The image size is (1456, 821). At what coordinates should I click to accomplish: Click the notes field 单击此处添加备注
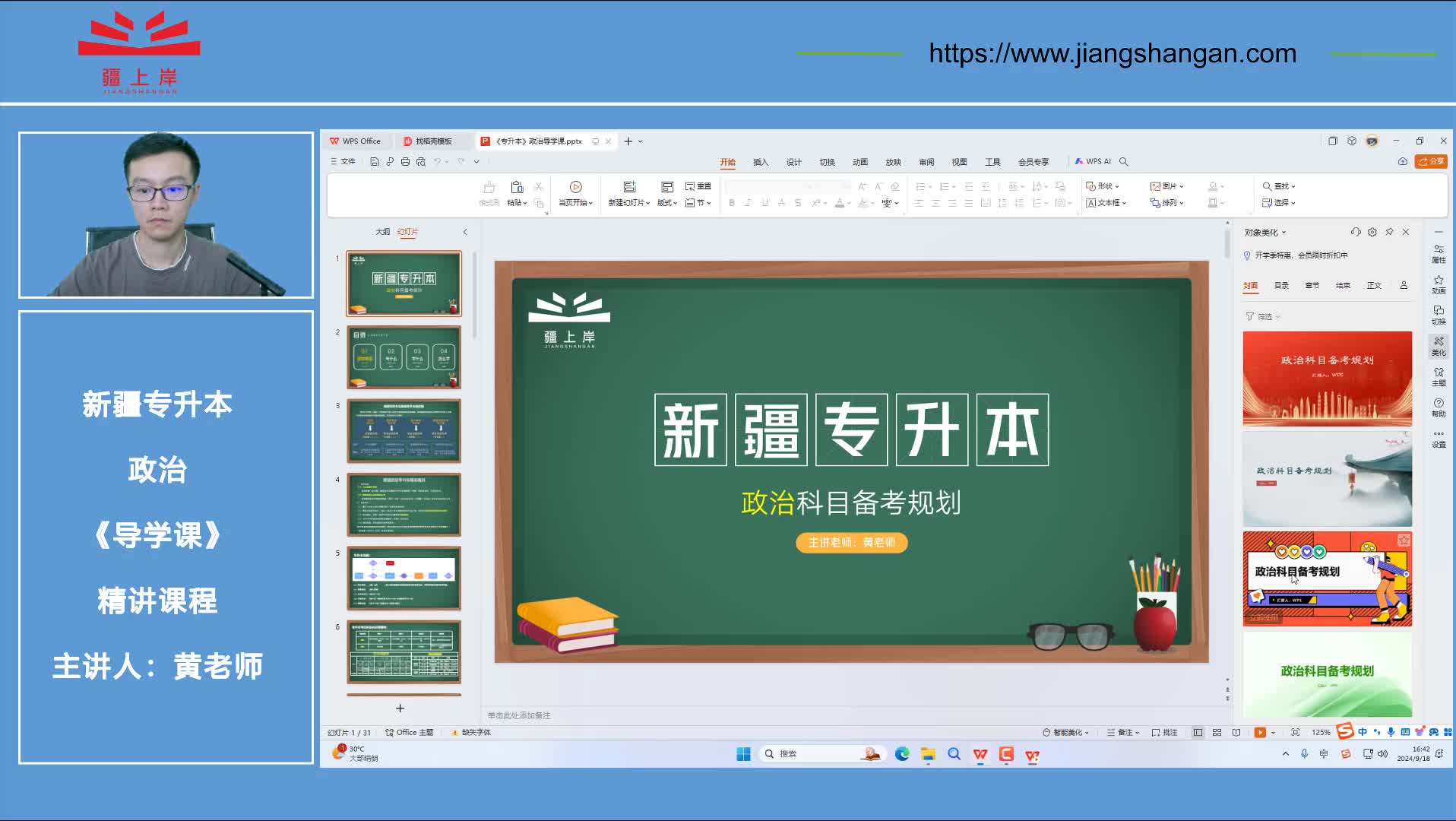(518, 715)
